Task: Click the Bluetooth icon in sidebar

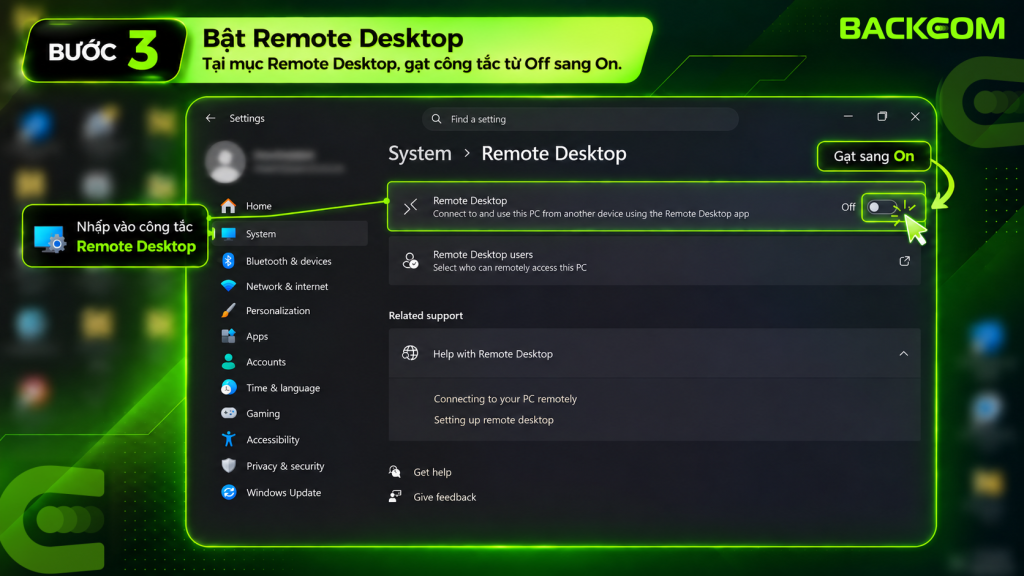Action: click(228, 261)
